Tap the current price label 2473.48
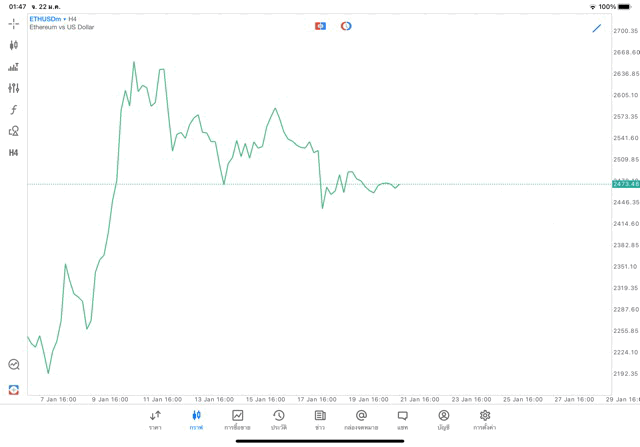Viewport: 640px width, 447px height. tap(625, 184)
